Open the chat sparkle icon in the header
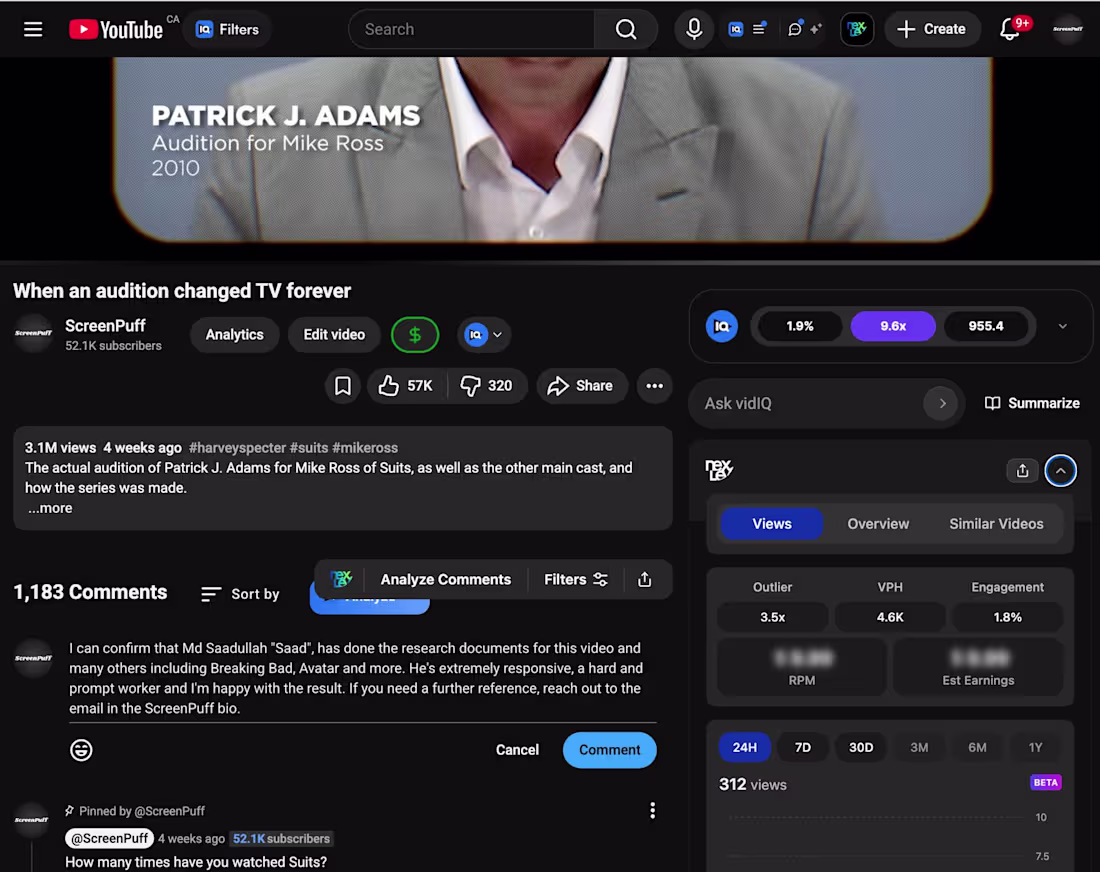 804,29
